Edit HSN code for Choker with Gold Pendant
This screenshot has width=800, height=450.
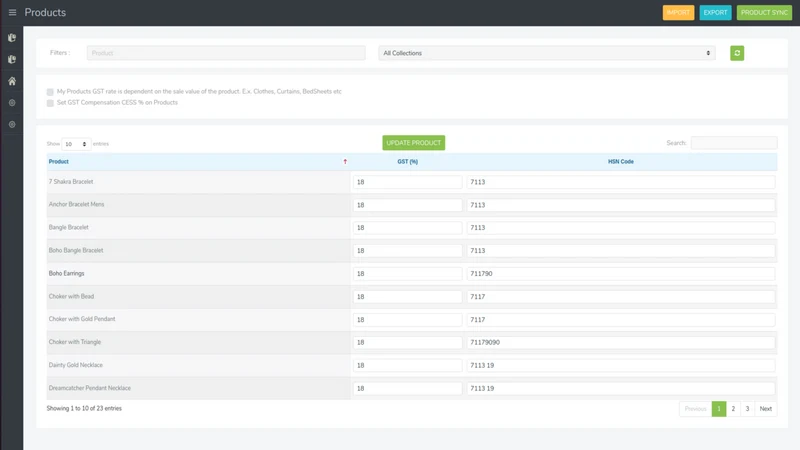620,319
